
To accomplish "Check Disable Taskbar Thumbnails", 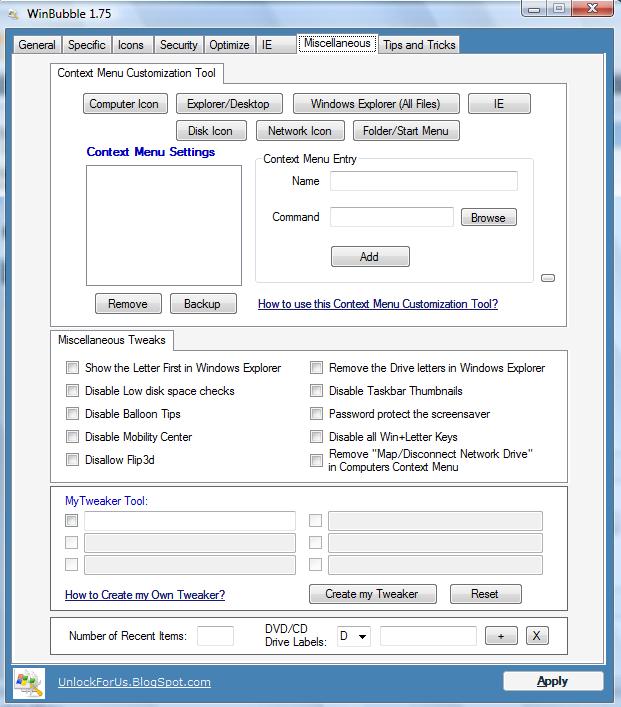I will point(317,390).
